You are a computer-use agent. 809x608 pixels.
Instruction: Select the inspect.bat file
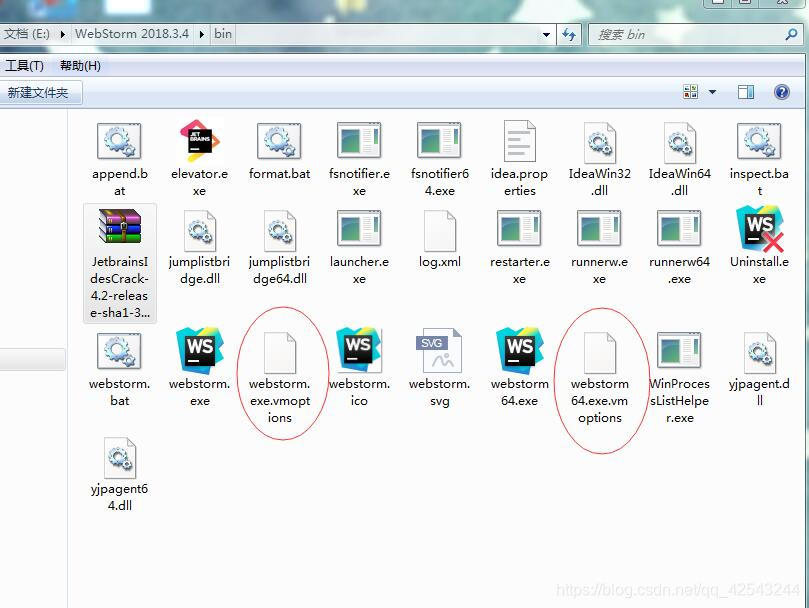pyautogui.click(x=759, y=159)
